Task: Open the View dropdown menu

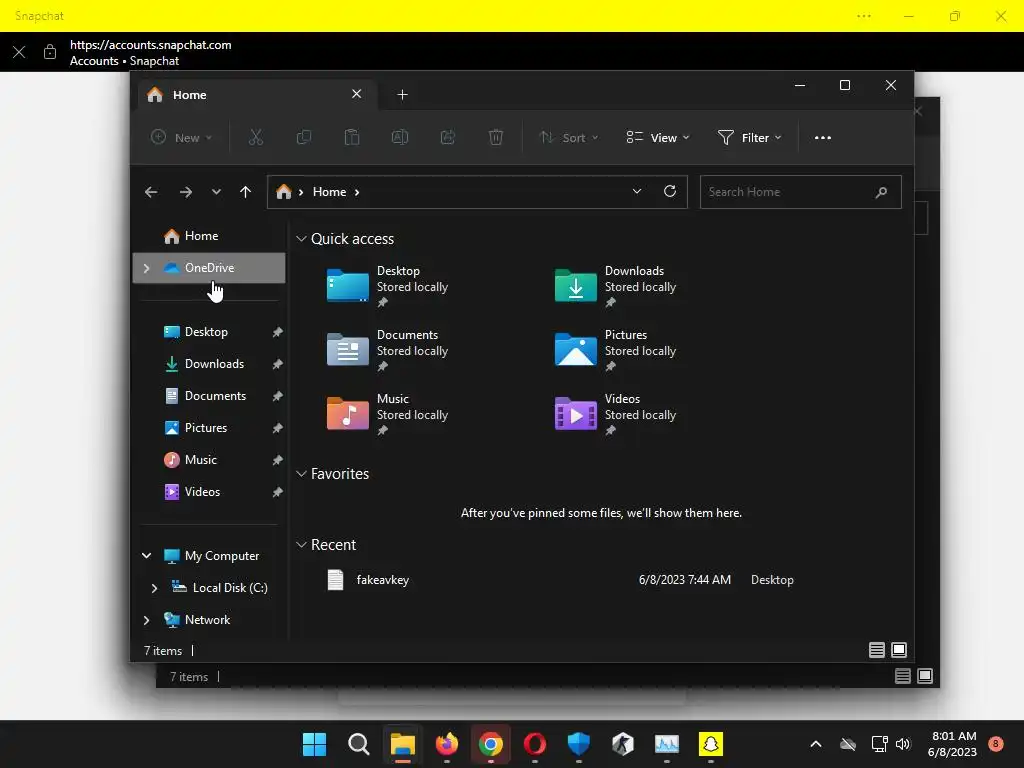Action: point(658,138)
